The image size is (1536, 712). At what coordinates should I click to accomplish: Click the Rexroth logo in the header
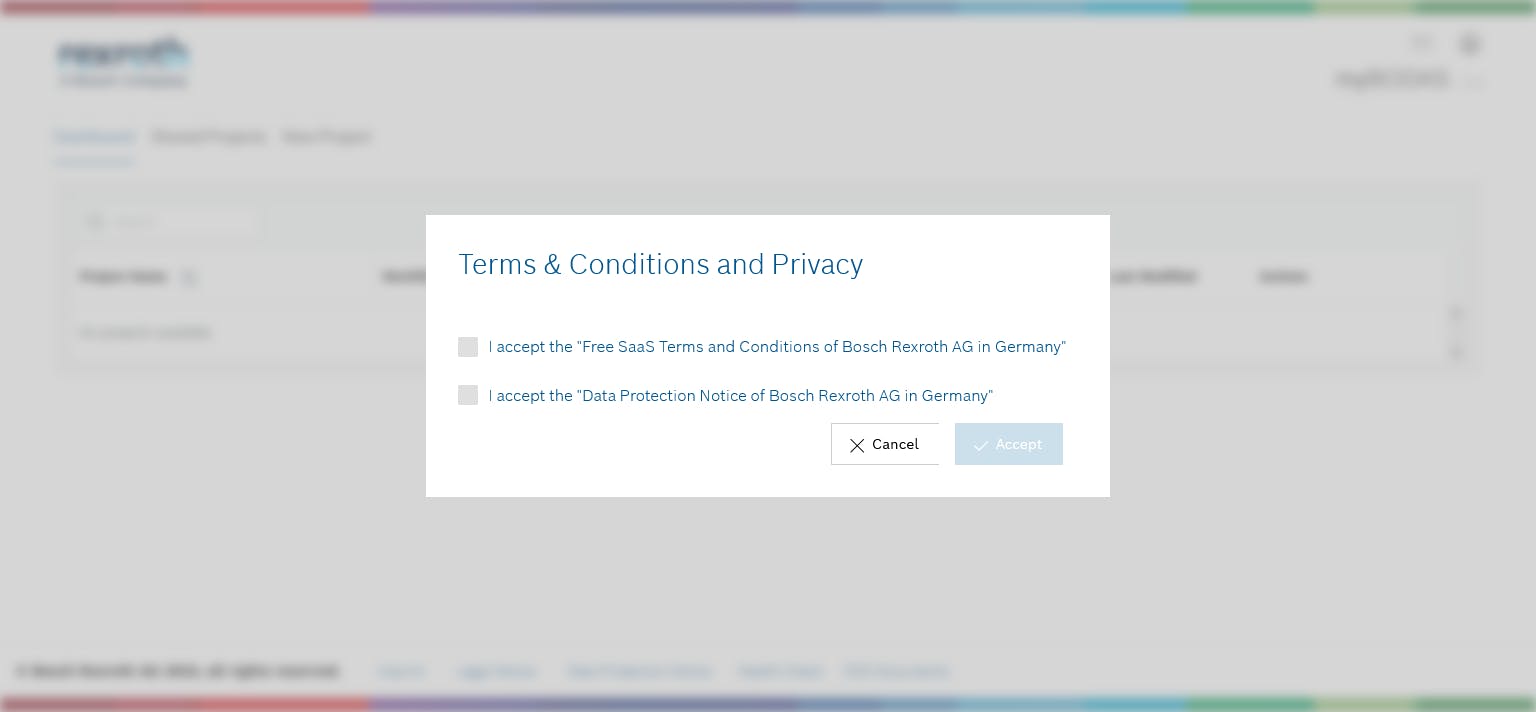(122, 62)
